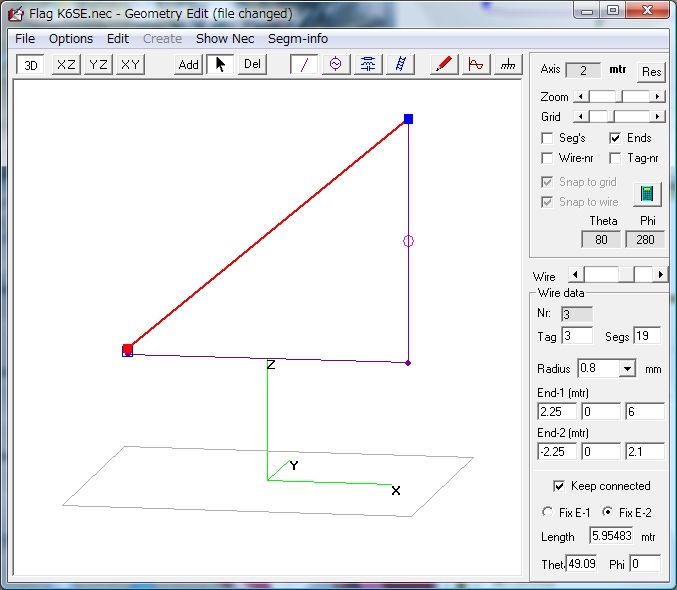Click the Phi view angle field showing 280

tap(645, 240)
